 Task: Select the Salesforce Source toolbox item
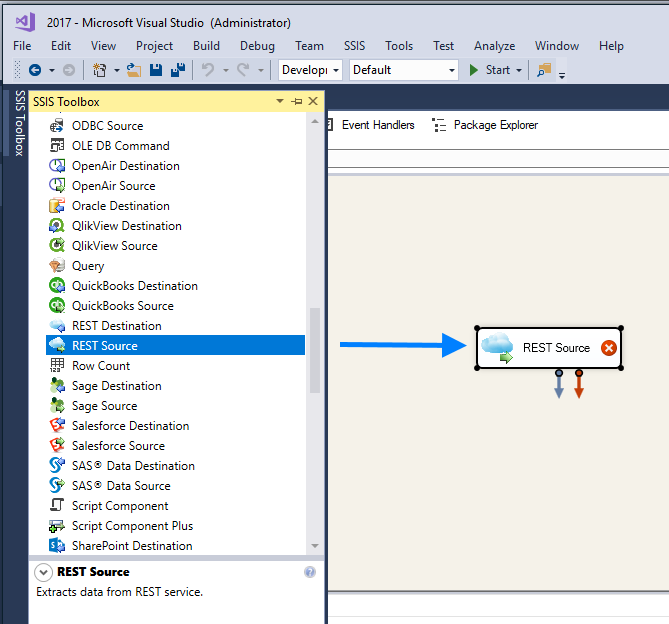[x=118, y=446]
